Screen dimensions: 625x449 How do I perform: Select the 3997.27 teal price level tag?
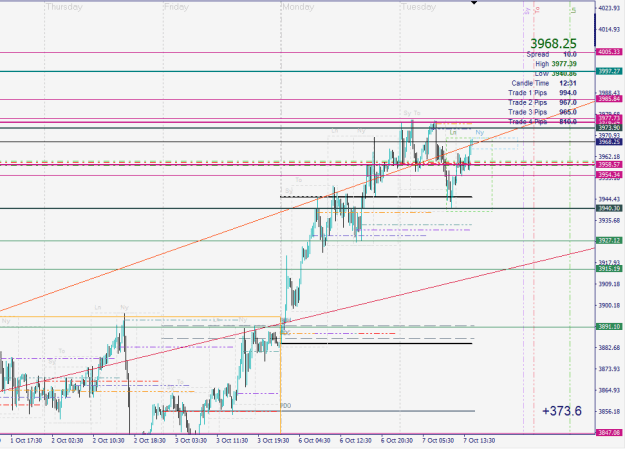pos(609,71)
